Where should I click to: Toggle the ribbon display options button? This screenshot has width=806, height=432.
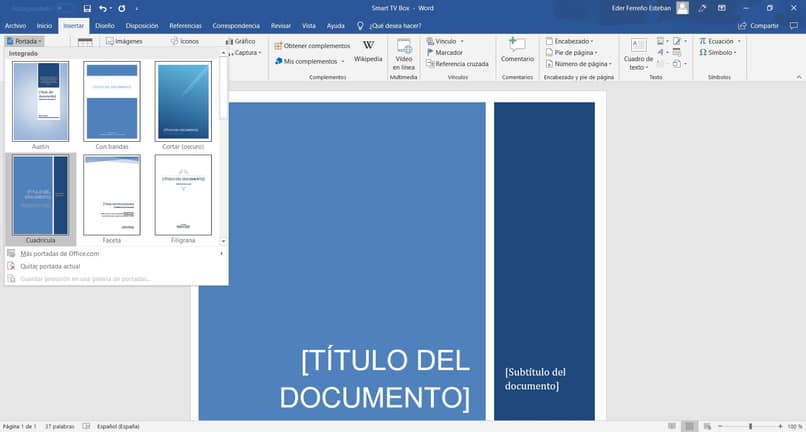tap(722, 8)
